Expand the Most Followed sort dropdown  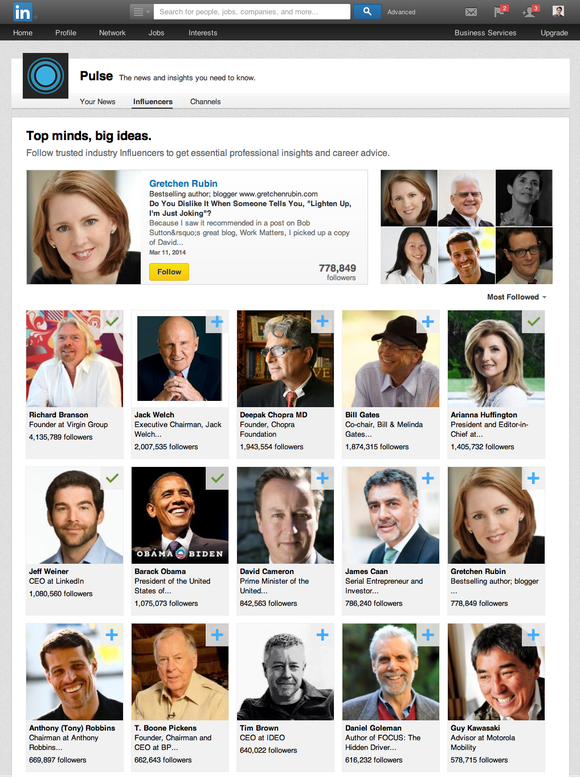tap(516, 297)
